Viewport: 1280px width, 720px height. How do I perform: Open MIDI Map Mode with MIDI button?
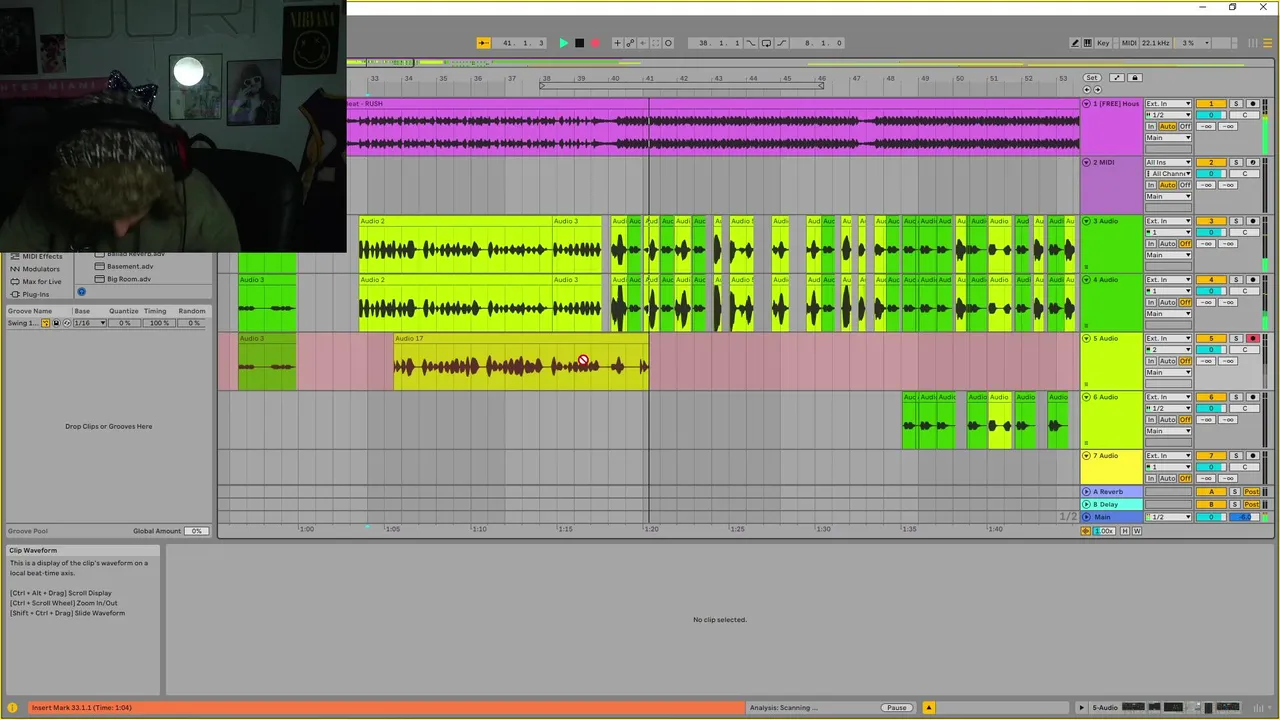pos(1129,43)
